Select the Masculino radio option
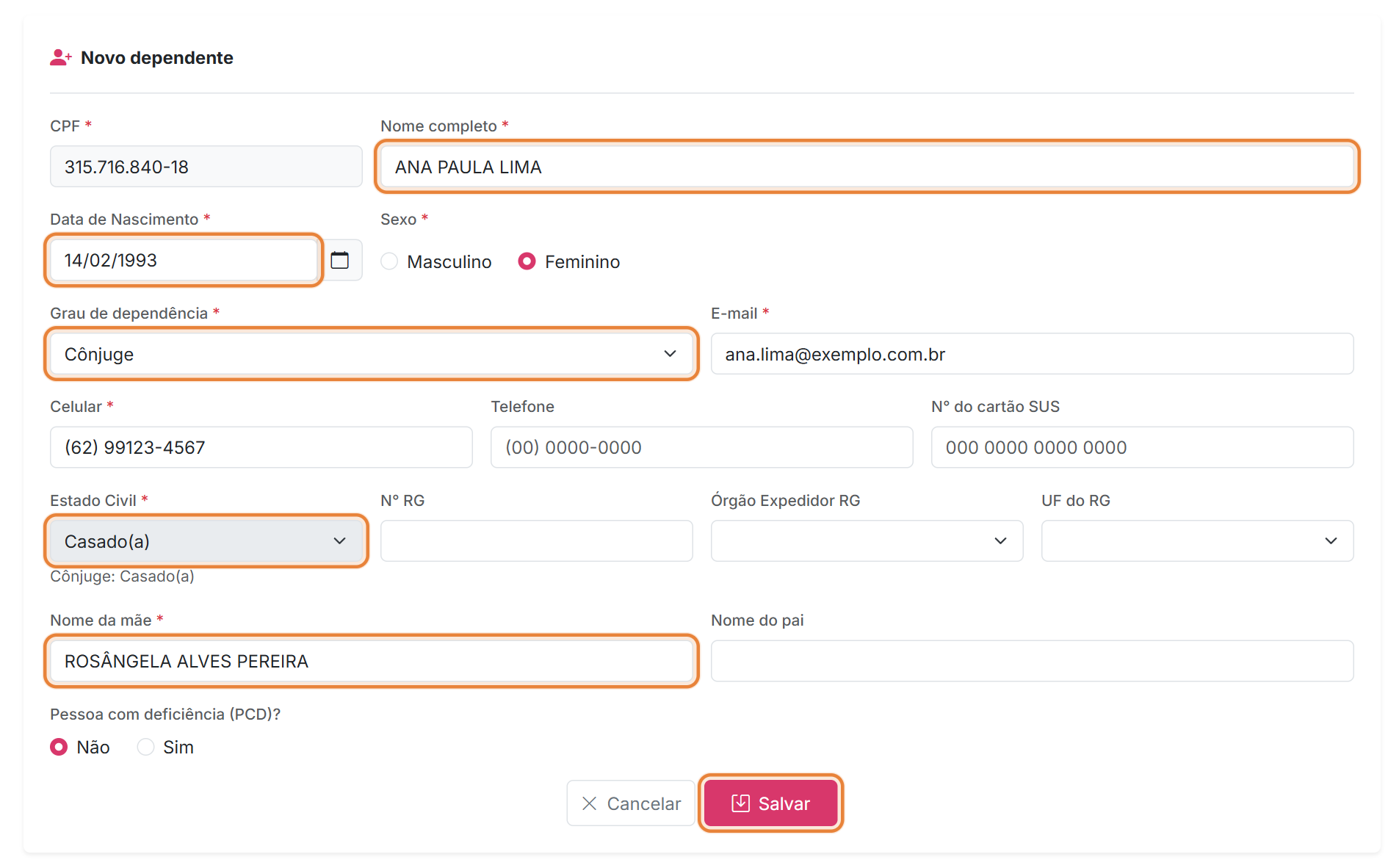 coord(389,261)
